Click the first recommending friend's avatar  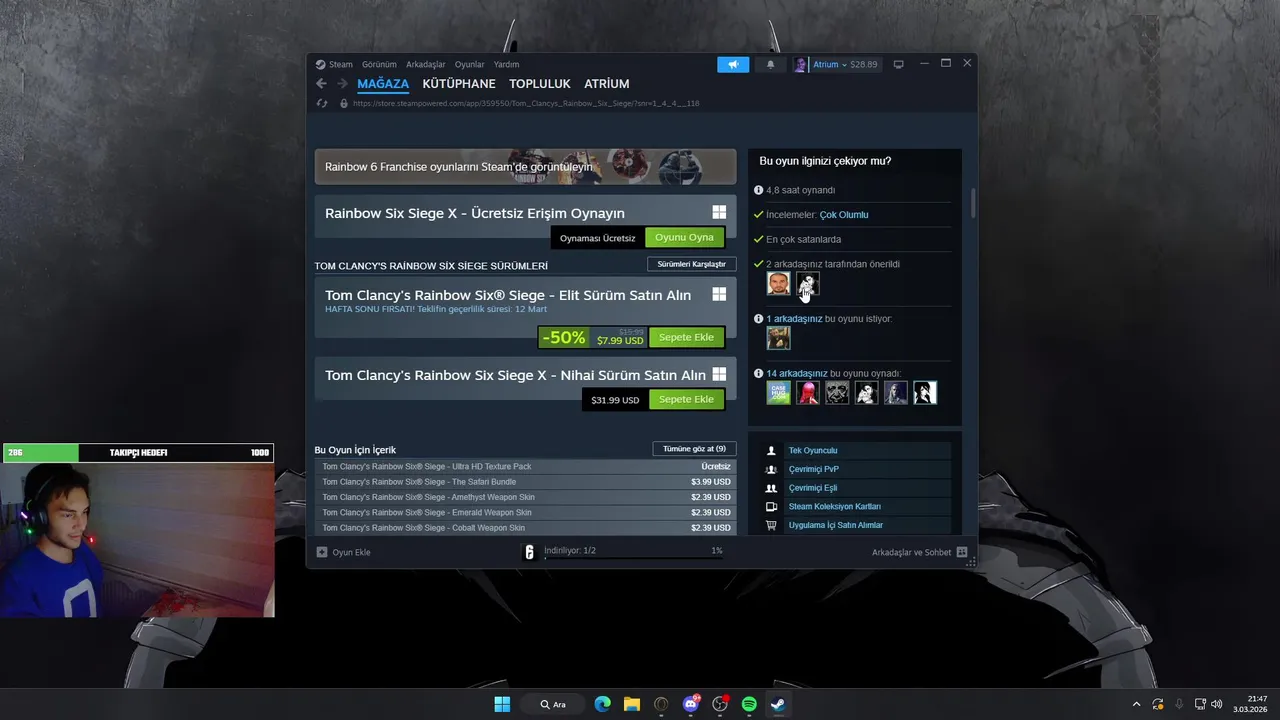[x=778, y=283]
